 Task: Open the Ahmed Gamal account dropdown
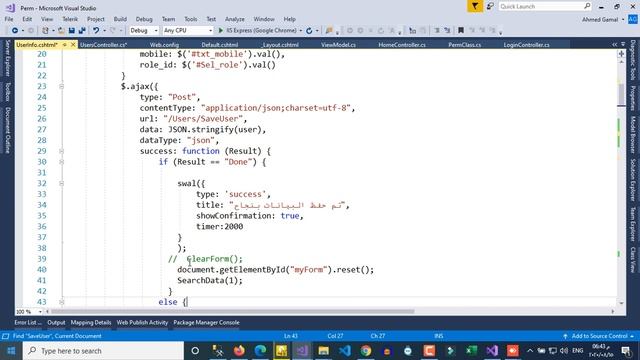pyautogui.click(x=603, y=20)
